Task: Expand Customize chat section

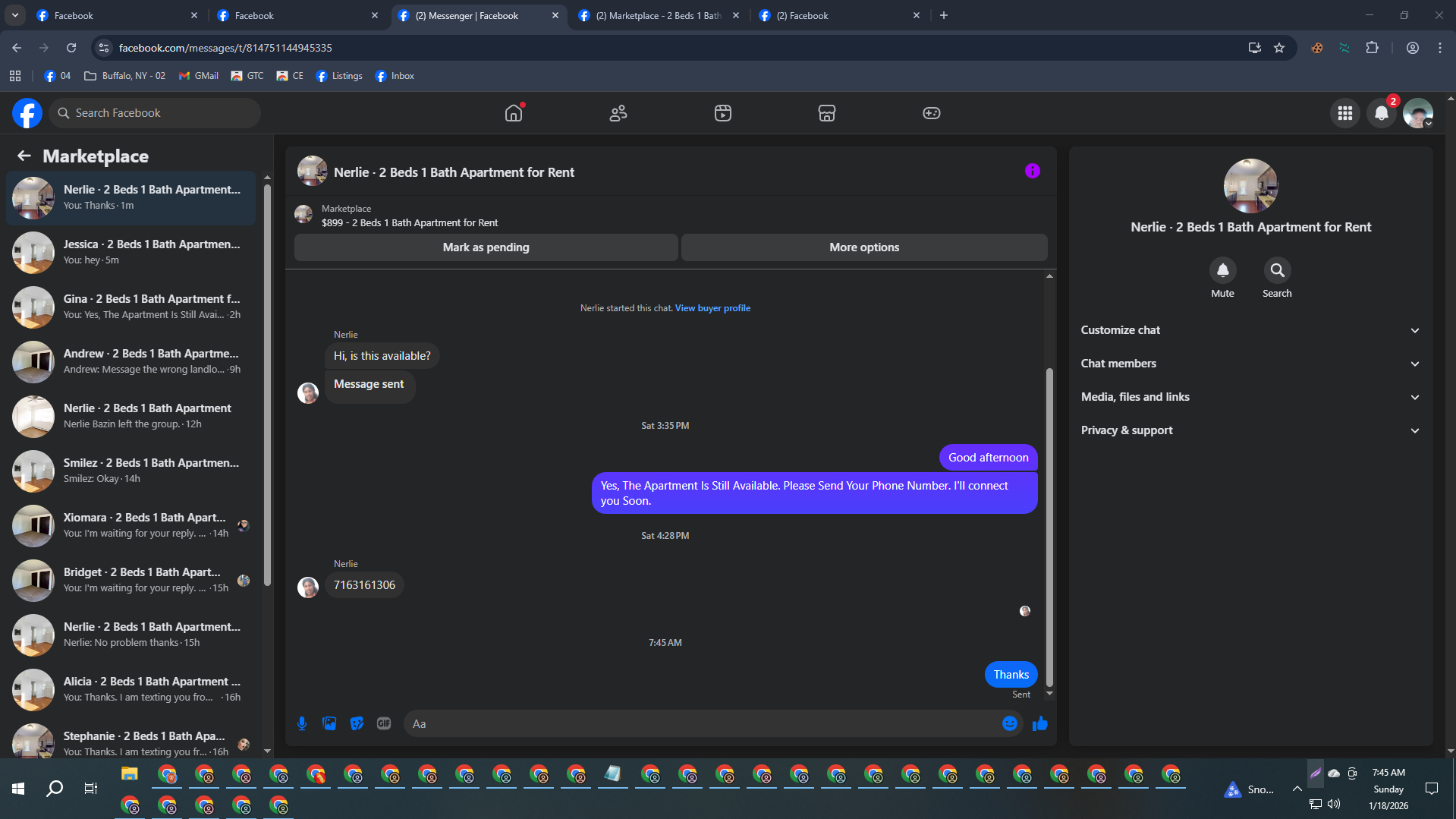Action: (x=1250, y=330)
